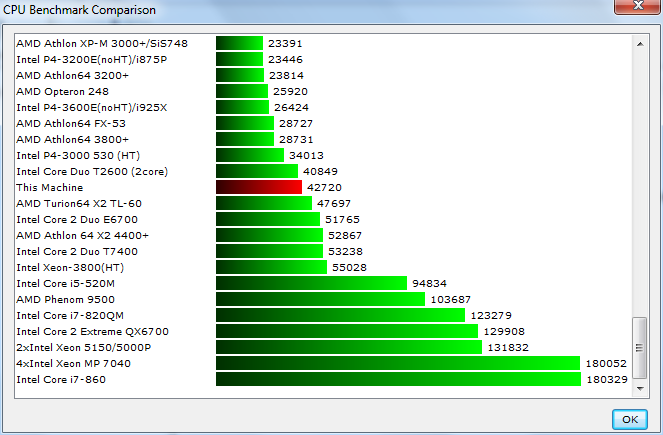Click the scrollbar up arrow
The image size is (663, 435).
640,44
